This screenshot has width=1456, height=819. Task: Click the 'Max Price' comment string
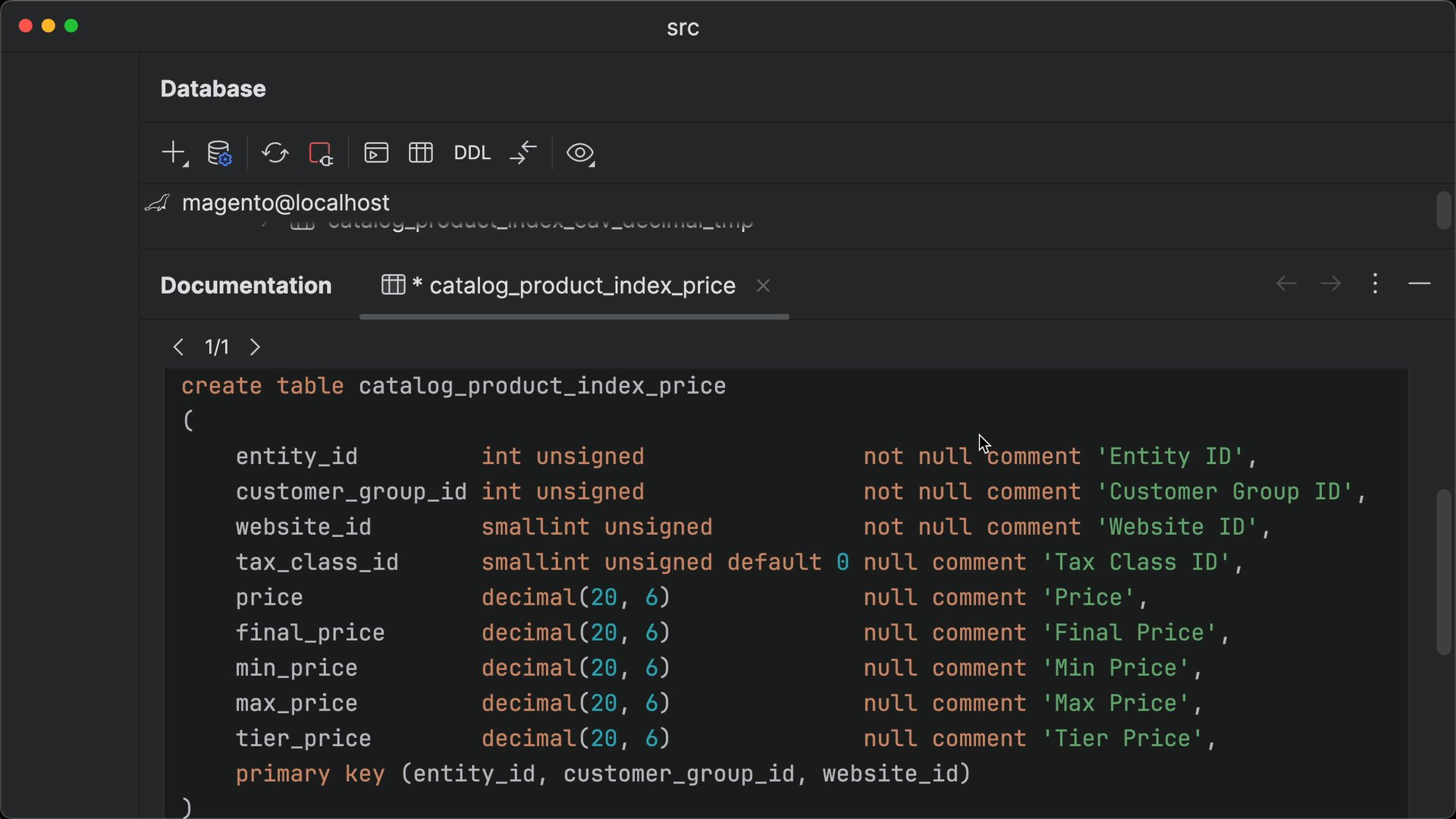pyautogui.click(x=1116, y=704)
